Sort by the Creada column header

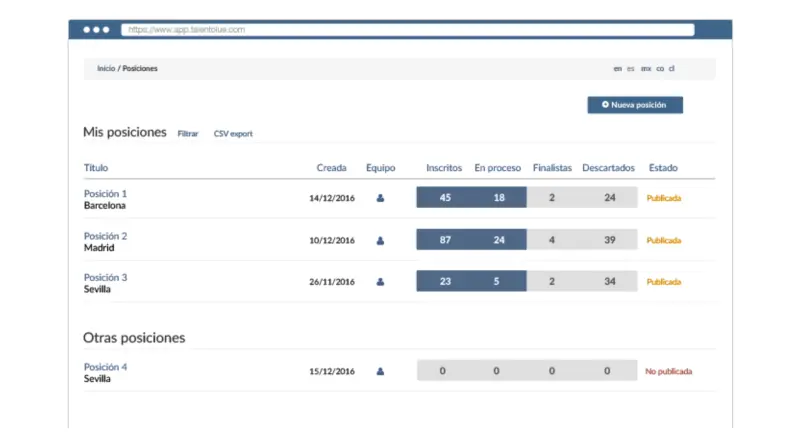click(332, 168)
